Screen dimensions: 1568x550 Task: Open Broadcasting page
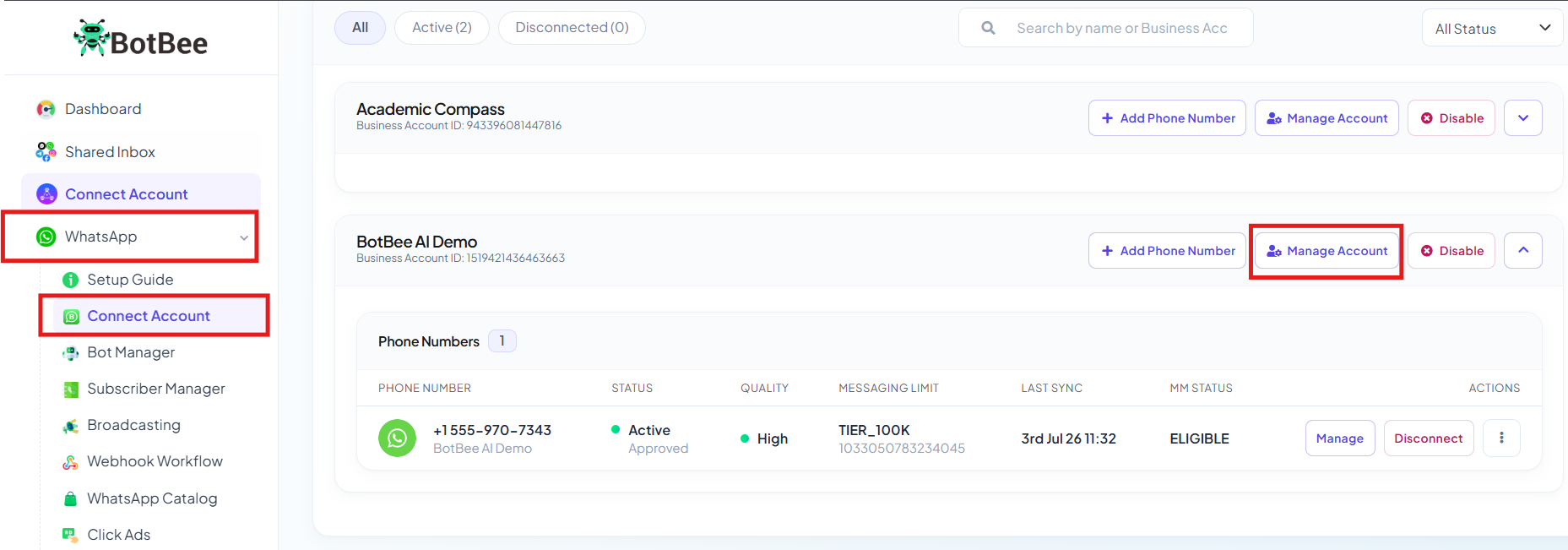pos(133,425)
